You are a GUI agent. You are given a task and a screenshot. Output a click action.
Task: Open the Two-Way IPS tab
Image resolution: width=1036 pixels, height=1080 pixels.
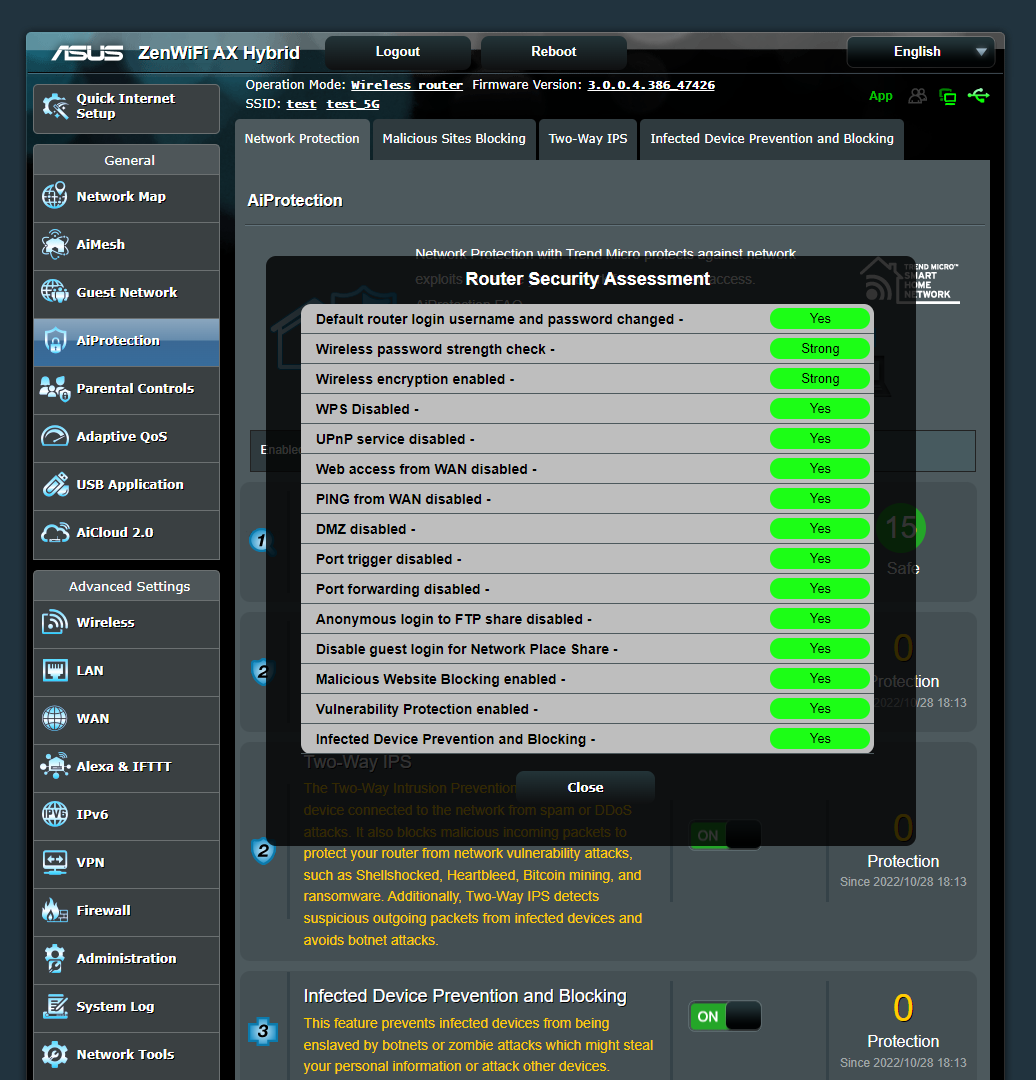tap(588, 139)
